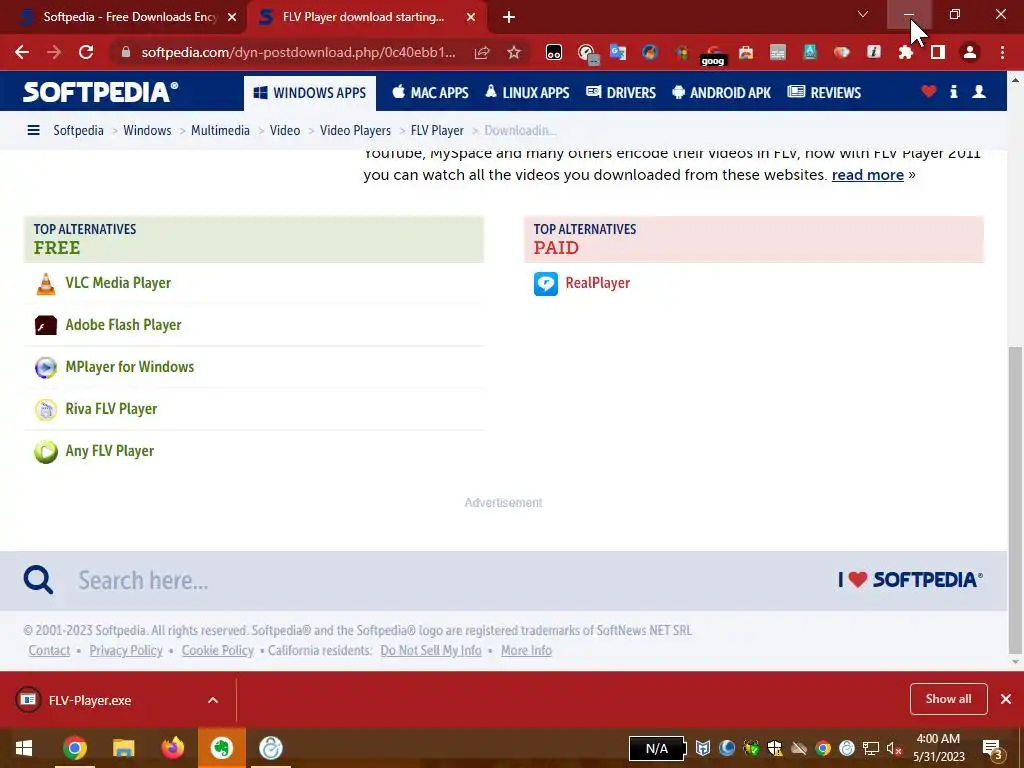
Task: Click the MPlayer for Windows icon
Action: [x=46, y=367]
